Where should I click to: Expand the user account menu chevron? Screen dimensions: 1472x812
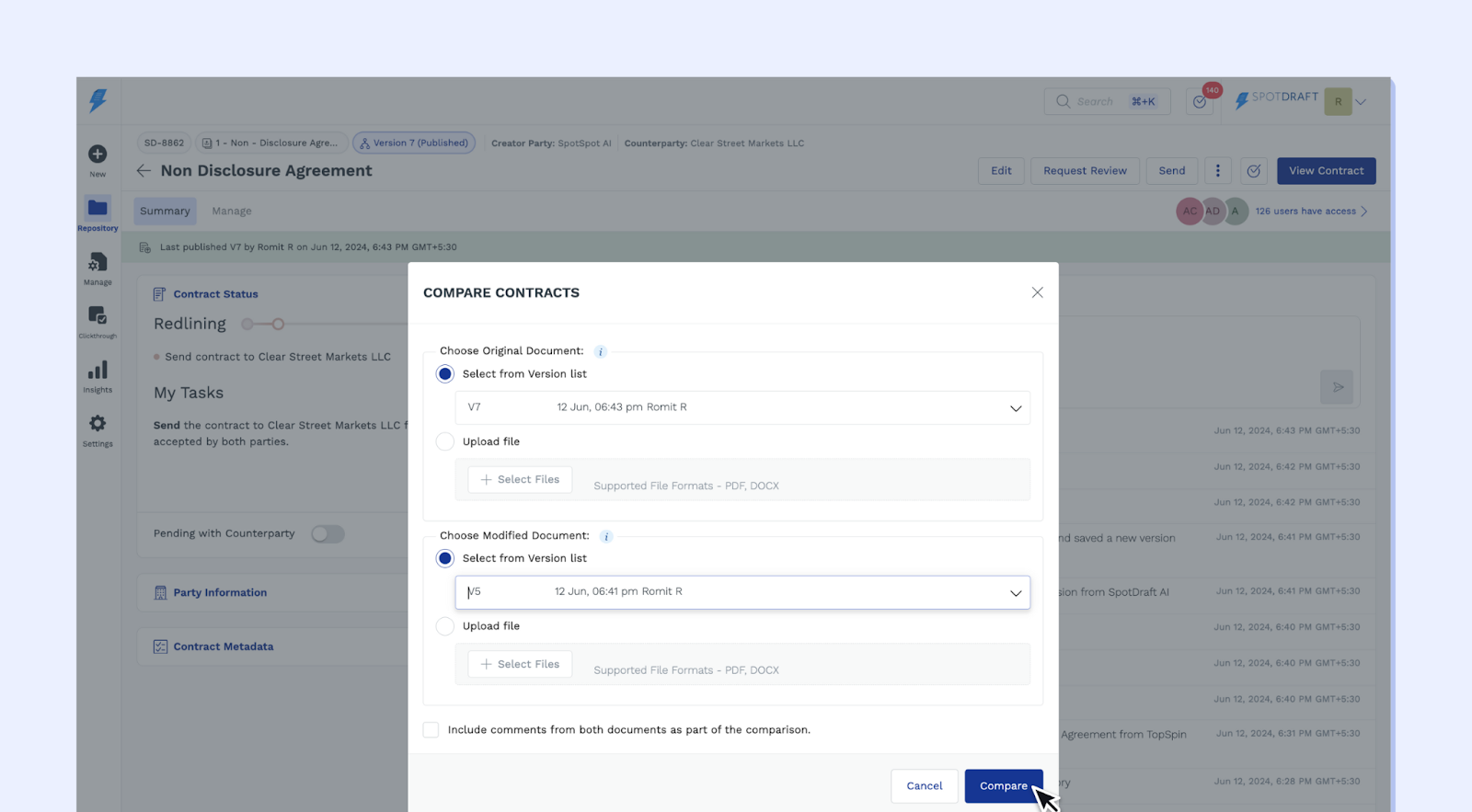tap(1361, 102)
